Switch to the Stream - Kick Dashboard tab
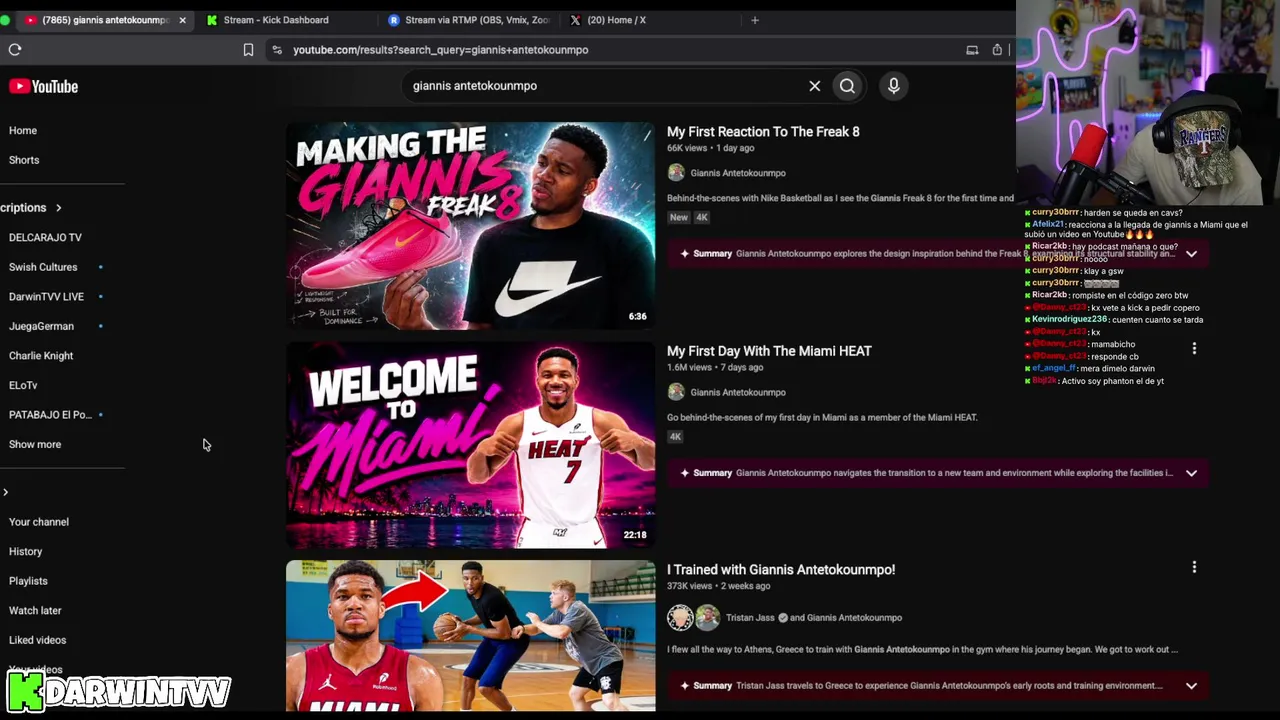This screenshot has height=720, width=1280. [276, 20]
